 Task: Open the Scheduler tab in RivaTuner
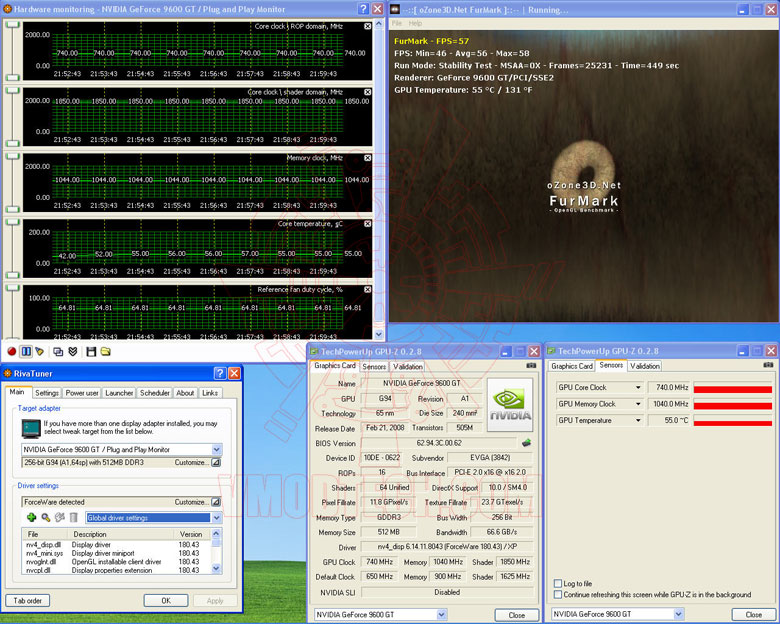(155, 393)
